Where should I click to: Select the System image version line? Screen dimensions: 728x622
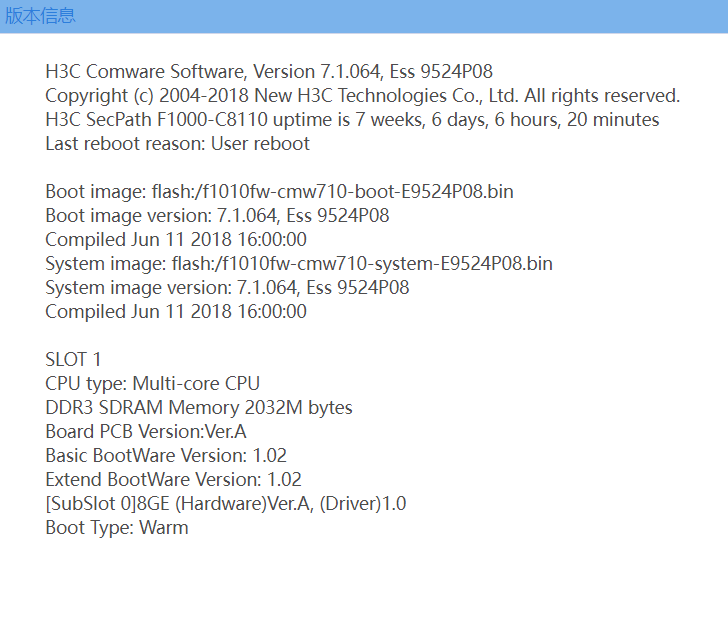point(227,288)
